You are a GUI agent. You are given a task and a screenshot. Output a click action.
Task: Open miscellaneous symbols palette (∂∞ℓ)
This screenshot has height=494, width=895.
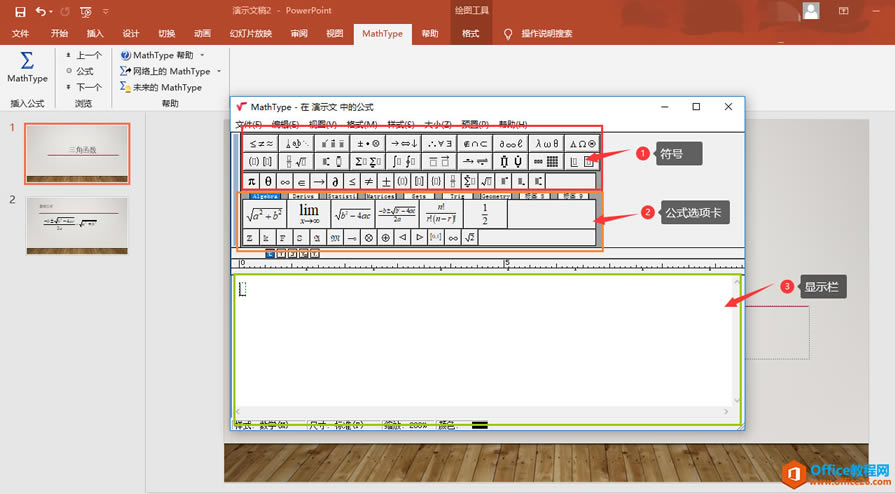point(511,143)
